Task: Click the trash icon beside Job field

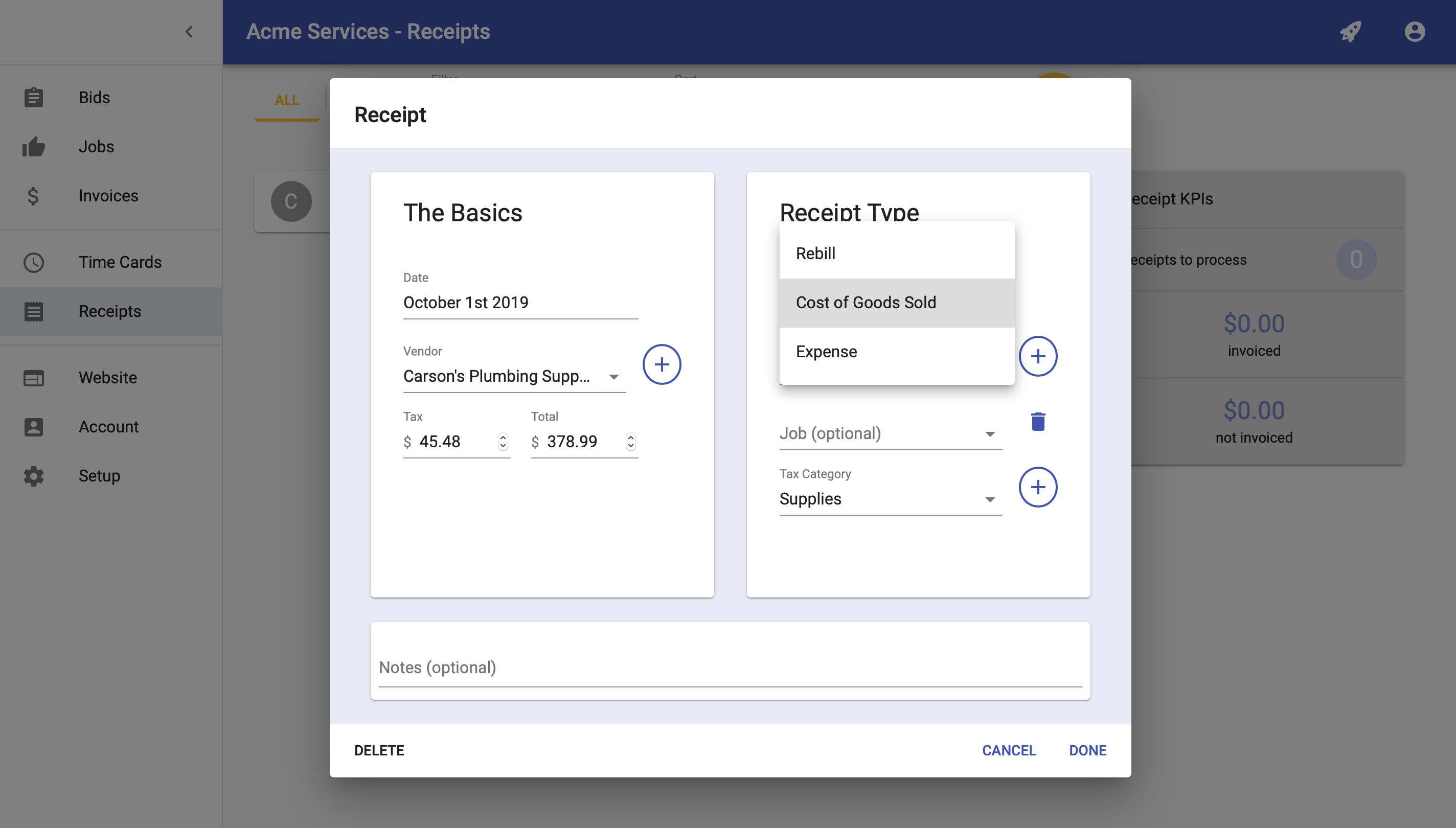Action: [x=1038, y=421]
